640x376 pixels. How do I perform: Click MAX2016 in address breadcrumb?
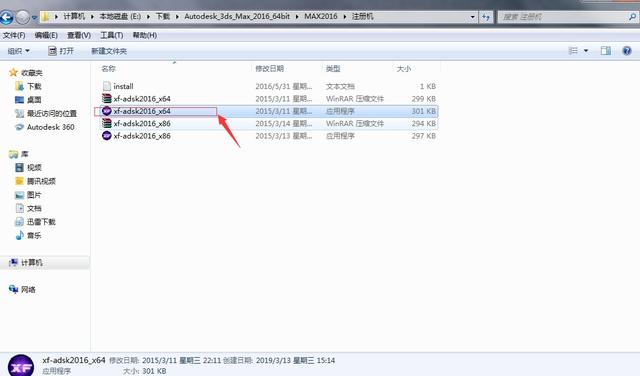point(321,16)
